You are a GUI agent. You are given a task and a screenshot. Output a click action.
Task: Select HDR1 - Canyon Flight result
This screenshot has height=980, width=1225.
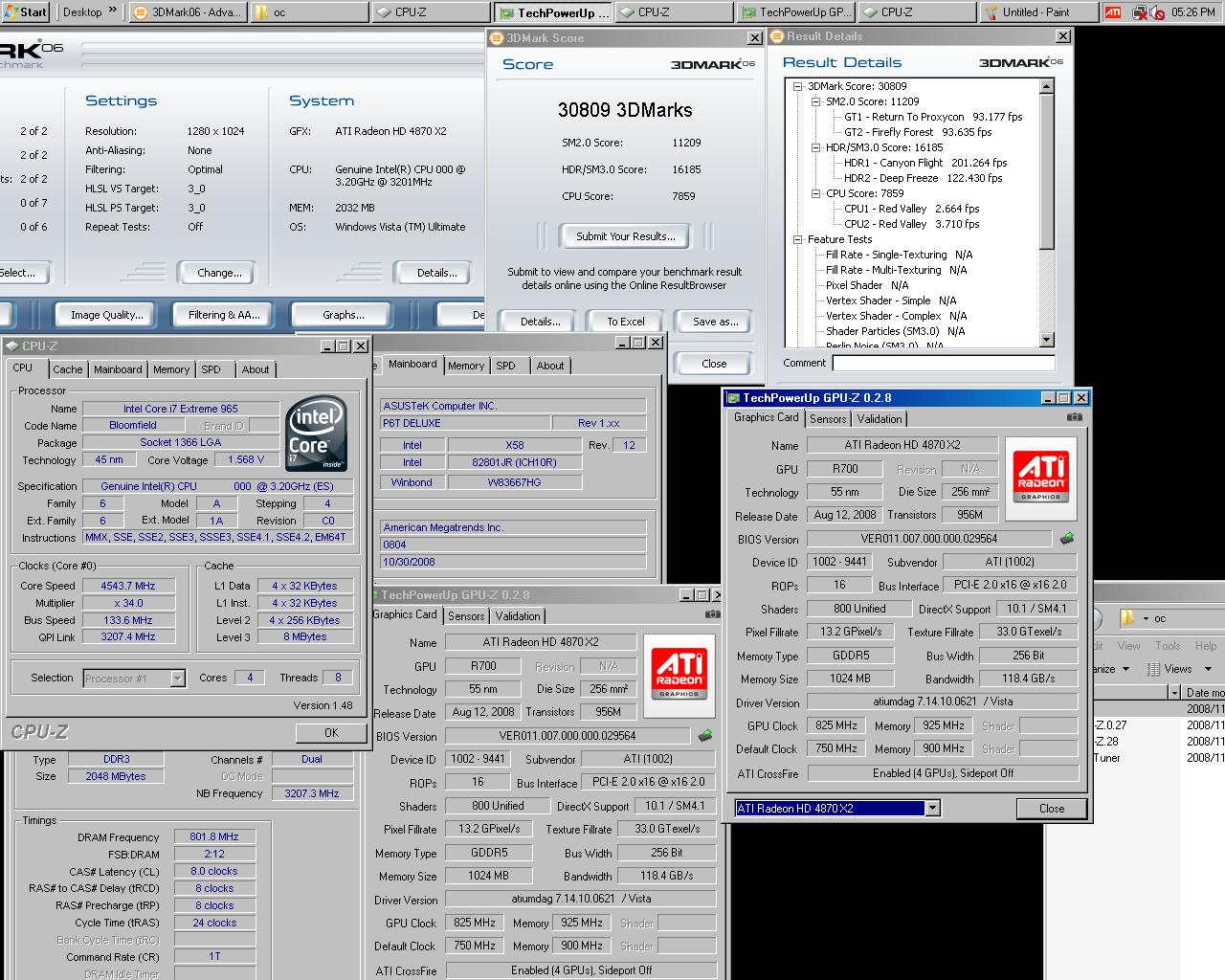(925, 163)
